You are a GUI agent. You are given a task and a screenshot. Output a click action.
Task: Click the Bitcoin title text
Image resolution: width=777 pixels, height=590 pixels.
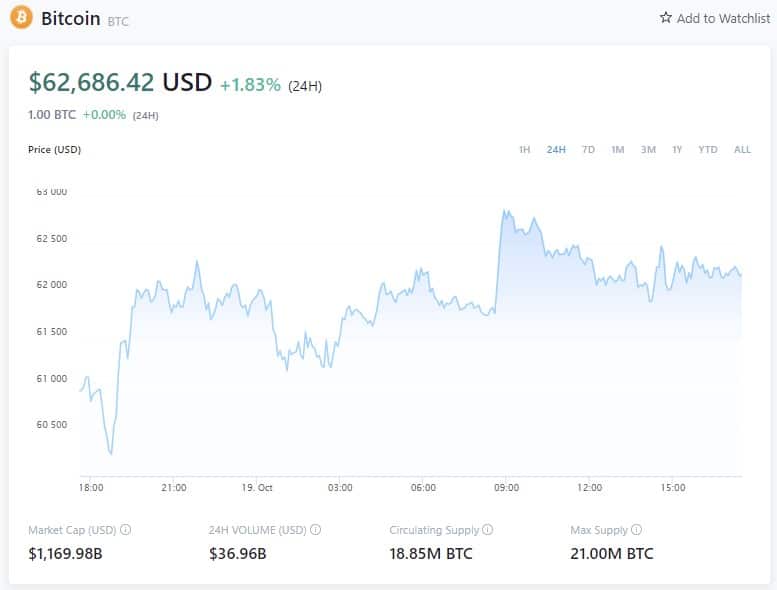[x=70, y=18]
